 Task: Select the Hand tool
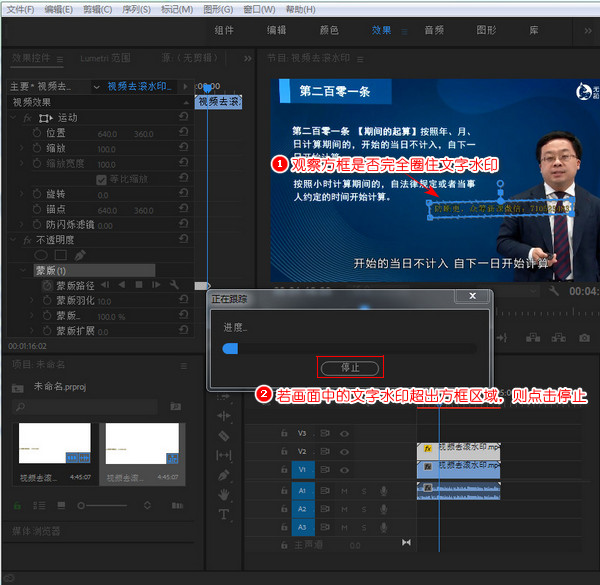click(x=224, y=495)
